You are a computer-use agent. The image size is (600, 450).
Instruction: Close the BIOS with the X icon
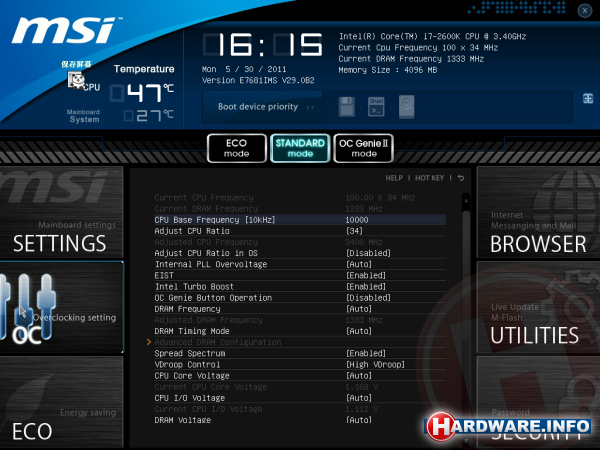point(584,11)
